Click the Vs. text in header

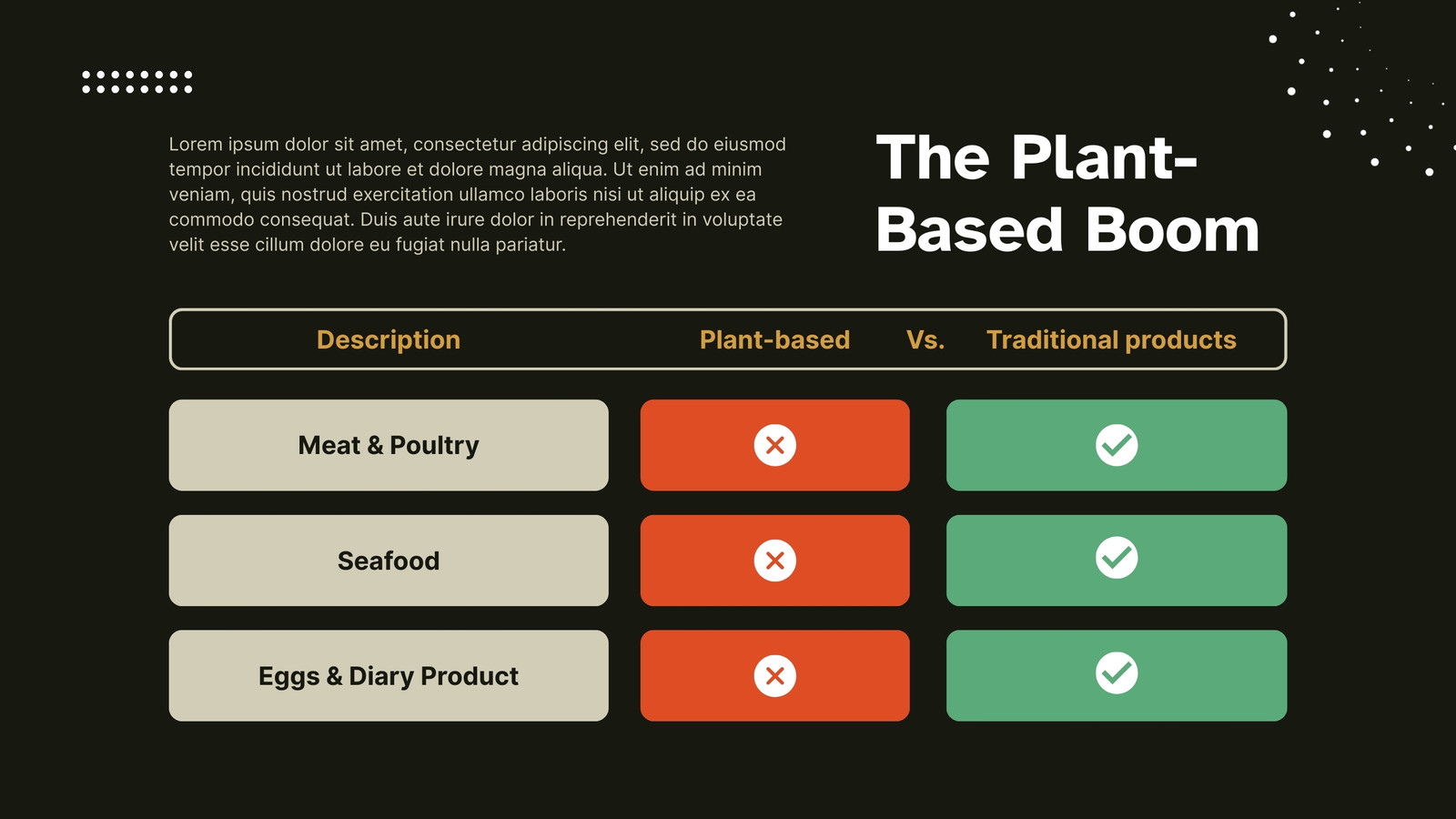[925, 339]
